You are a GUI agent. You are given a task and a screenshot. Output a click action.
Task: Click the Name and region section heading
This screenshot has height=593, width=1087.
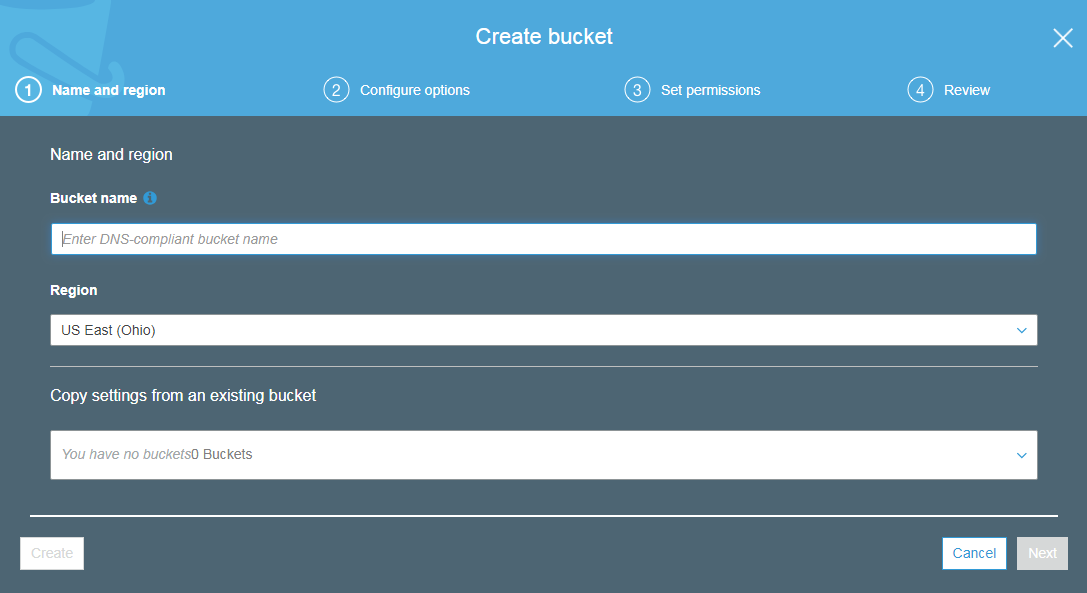click(x=111, y=155)
